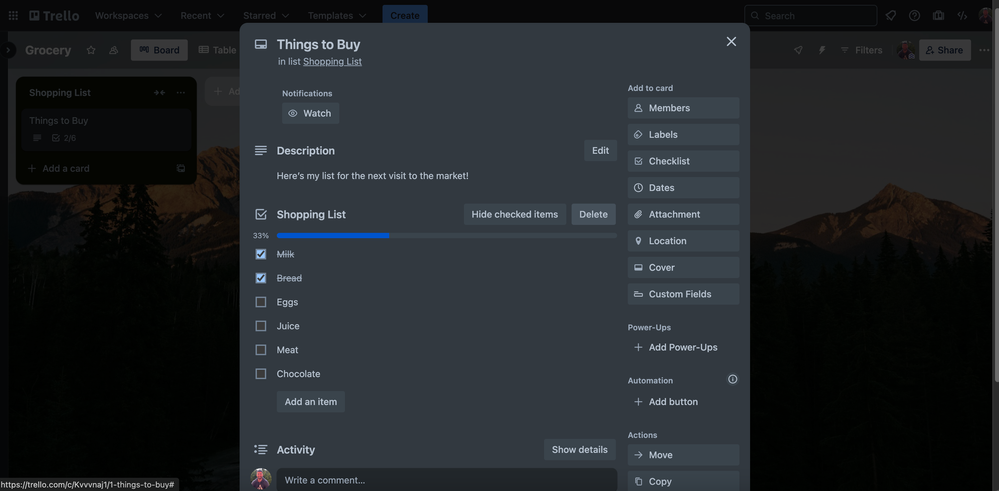Click the Trello logo home icon
The image size is (999, 491).
[x=54, y=15]
